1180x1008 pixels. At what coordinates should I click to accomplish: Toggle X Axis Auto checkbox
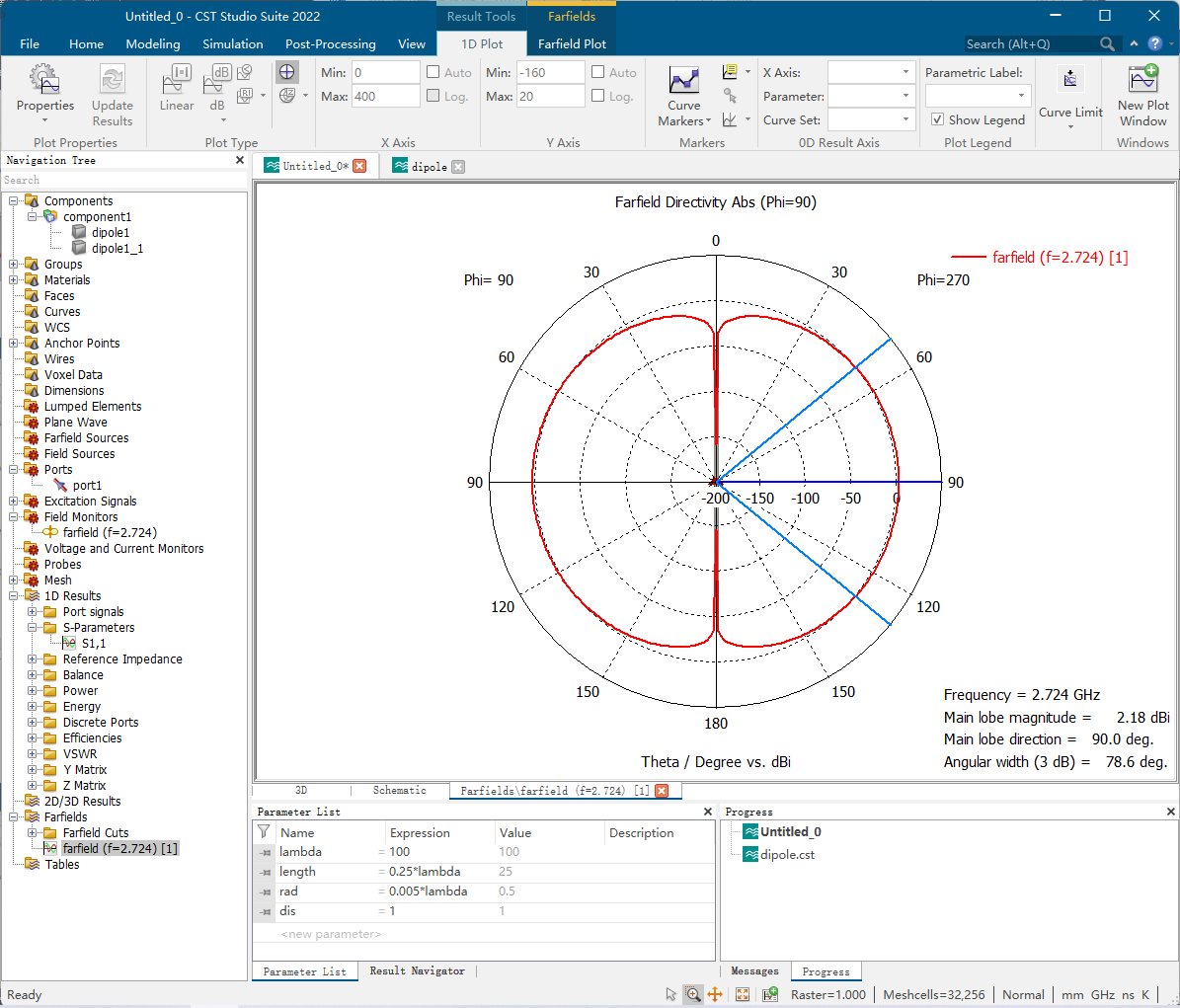(433, 72)
